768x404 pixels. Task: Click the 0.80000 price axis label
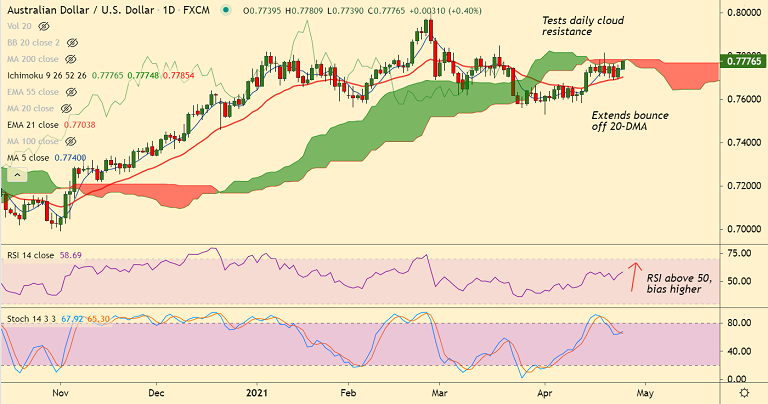pos(744,12)
